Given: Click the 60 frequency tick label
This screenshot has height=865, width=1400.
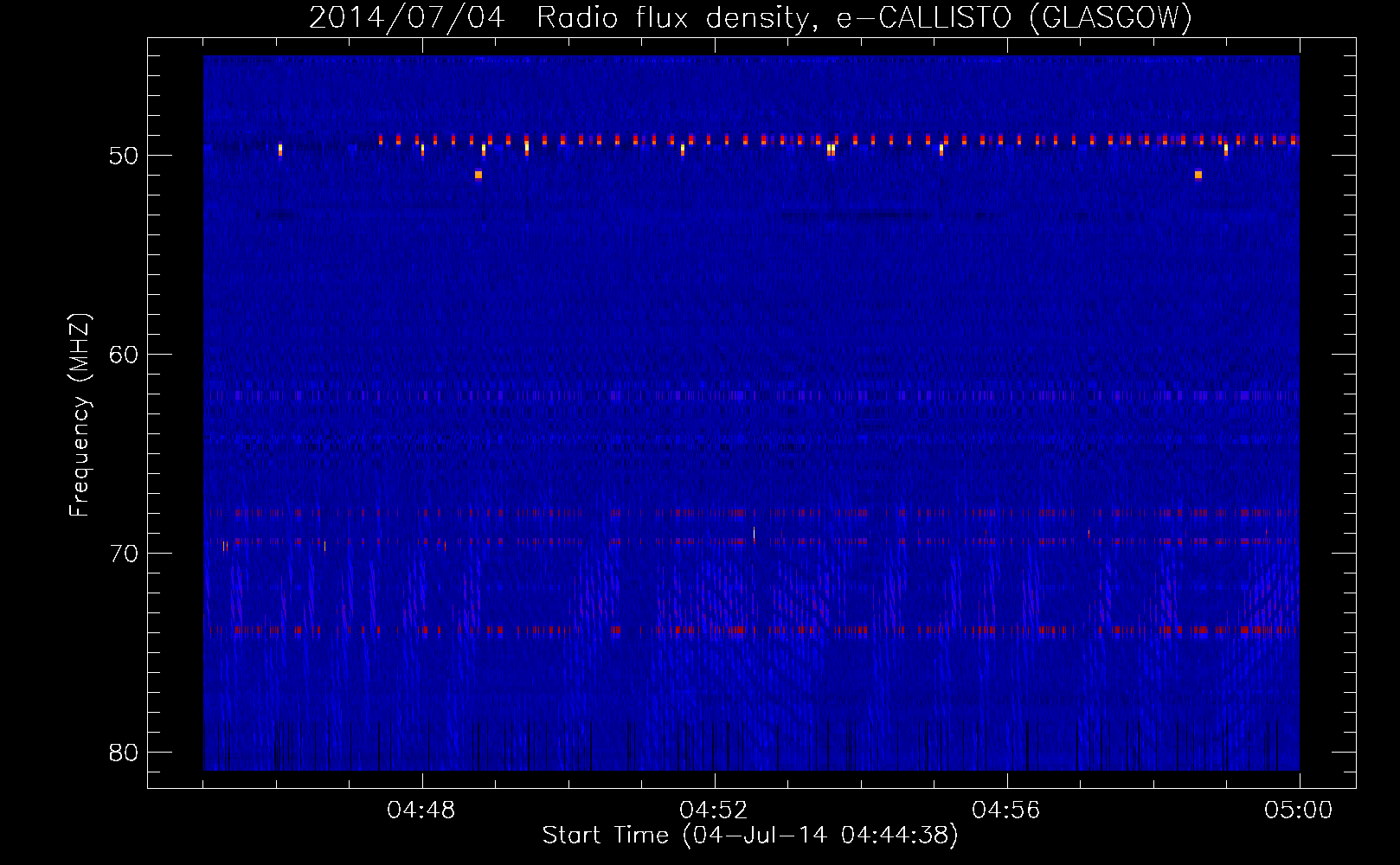Looking at the screenshot, I should (124, 355).
